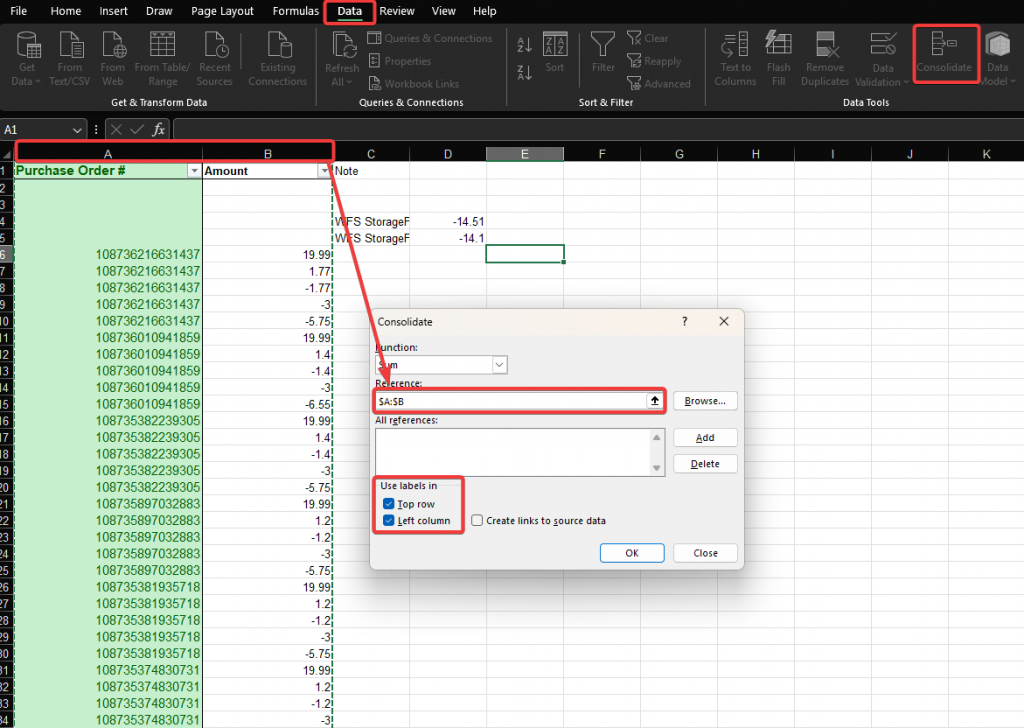
Task: Run Flash Fill from the ribbon
Action: click(x=778, y=46)
